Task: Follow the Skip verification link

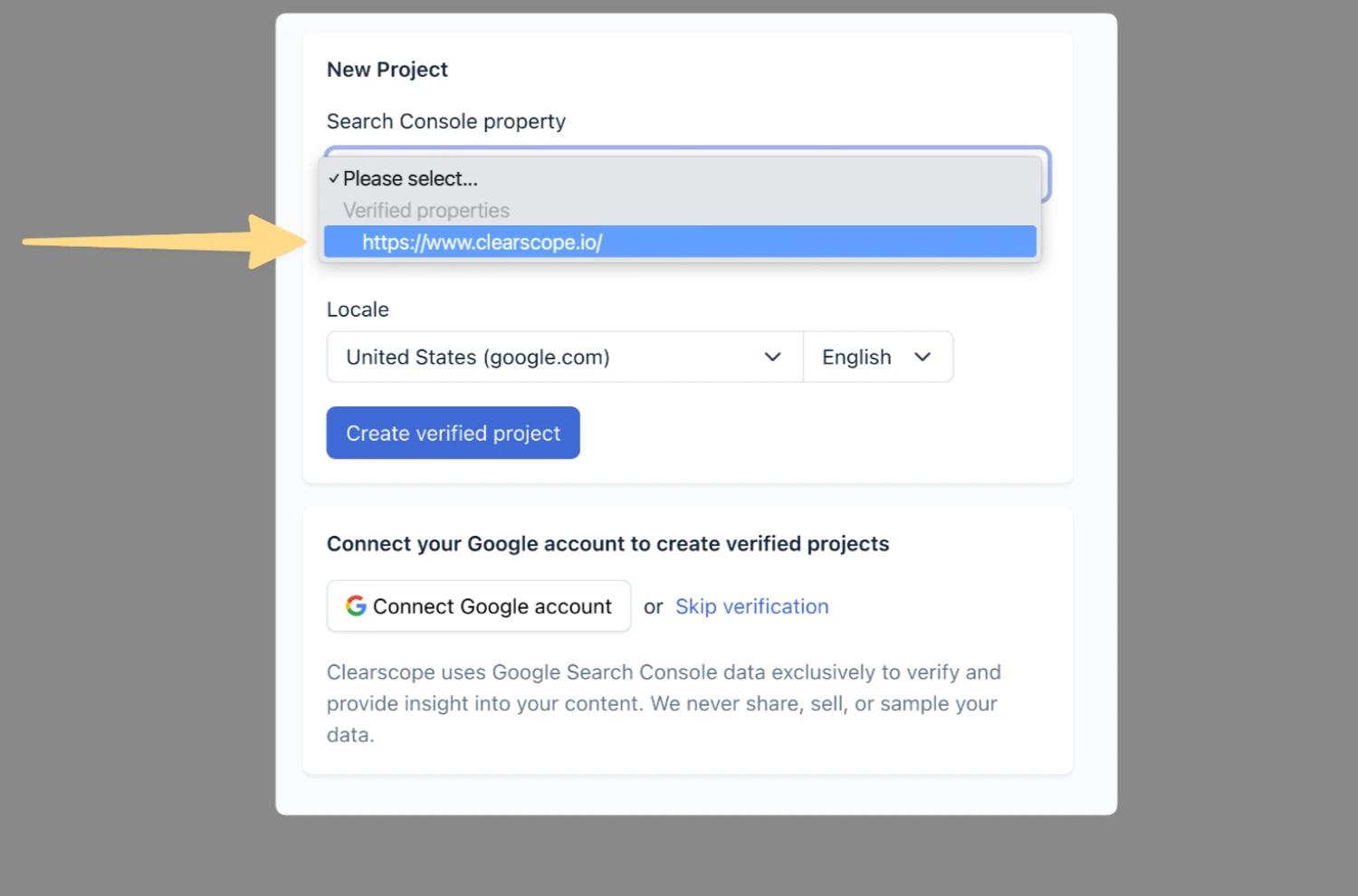Action: pos(751,605)
